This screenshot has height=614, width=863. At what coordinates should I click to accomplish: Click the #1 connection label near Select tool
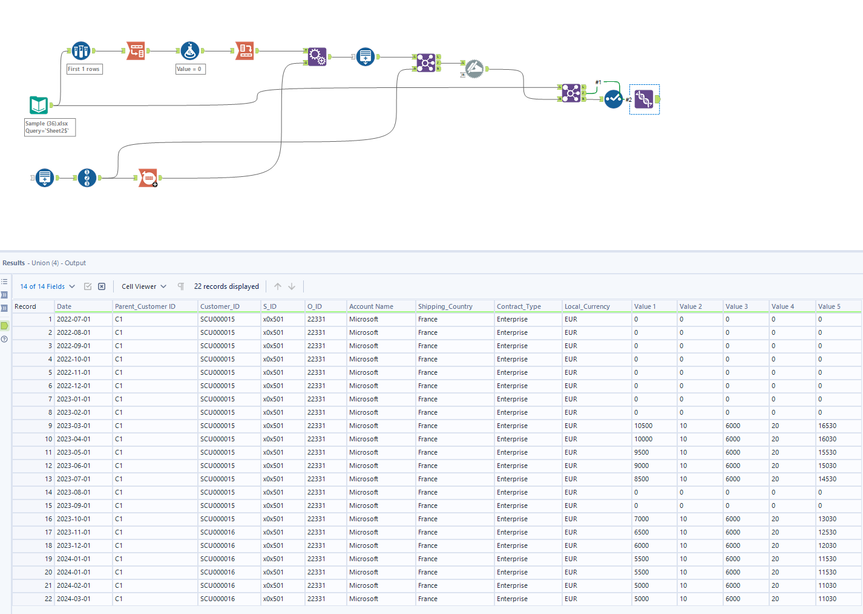coord(598,83)
